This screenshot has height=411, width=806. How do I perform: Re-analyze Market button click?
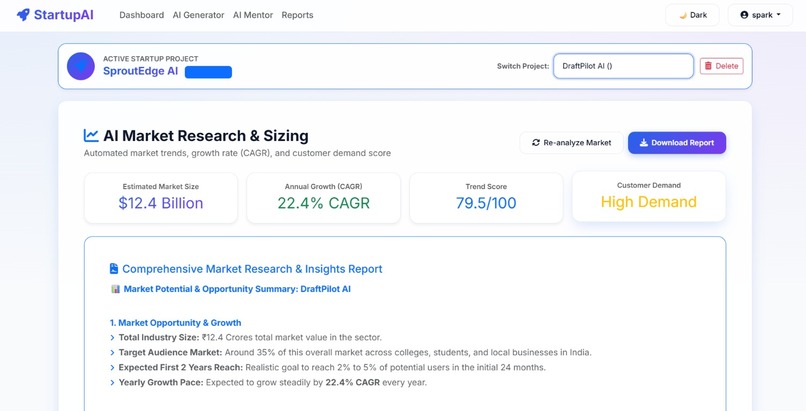571,143
